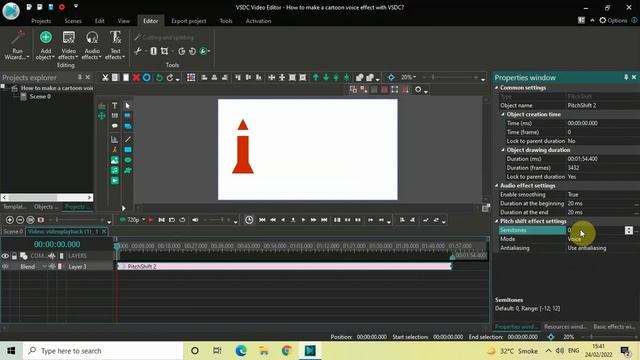Open the Video effects menu
Image resolution: width=640 pixels, height=360 pixels.
[x=69, y=45]
